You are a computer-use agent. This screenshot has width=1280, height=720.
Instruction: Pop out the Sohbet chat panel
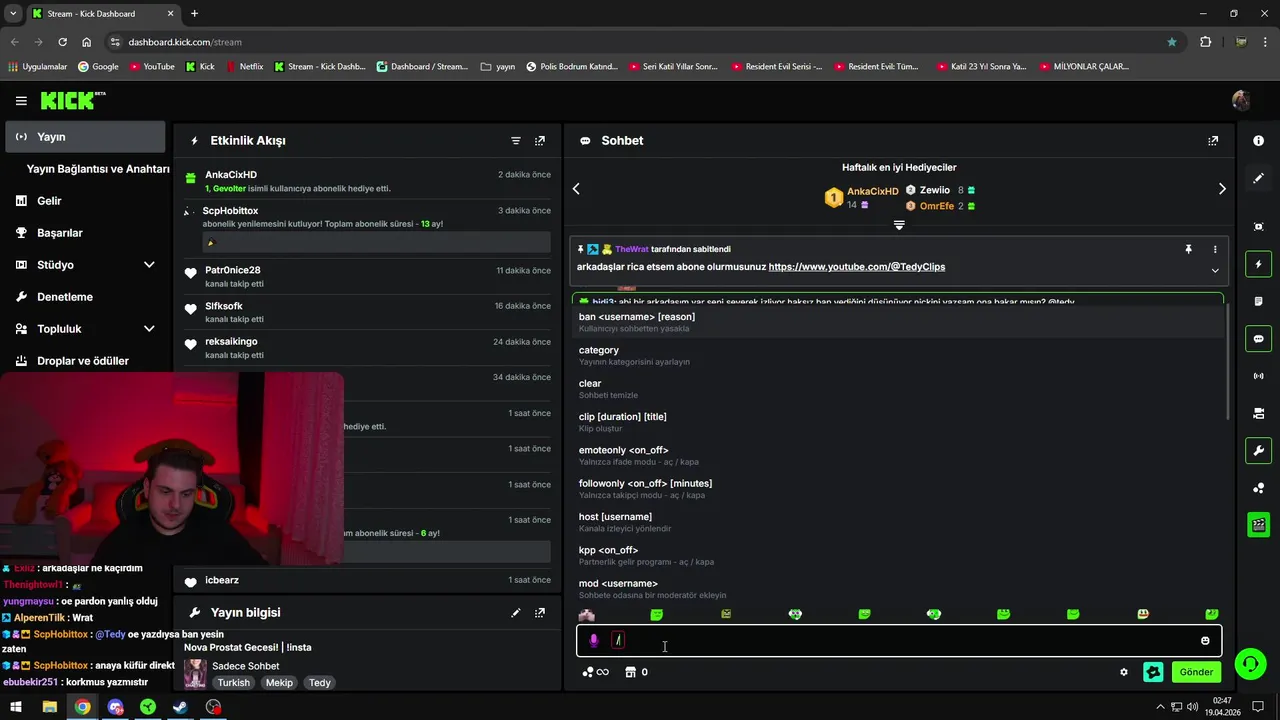click(x=1213, y=141)
